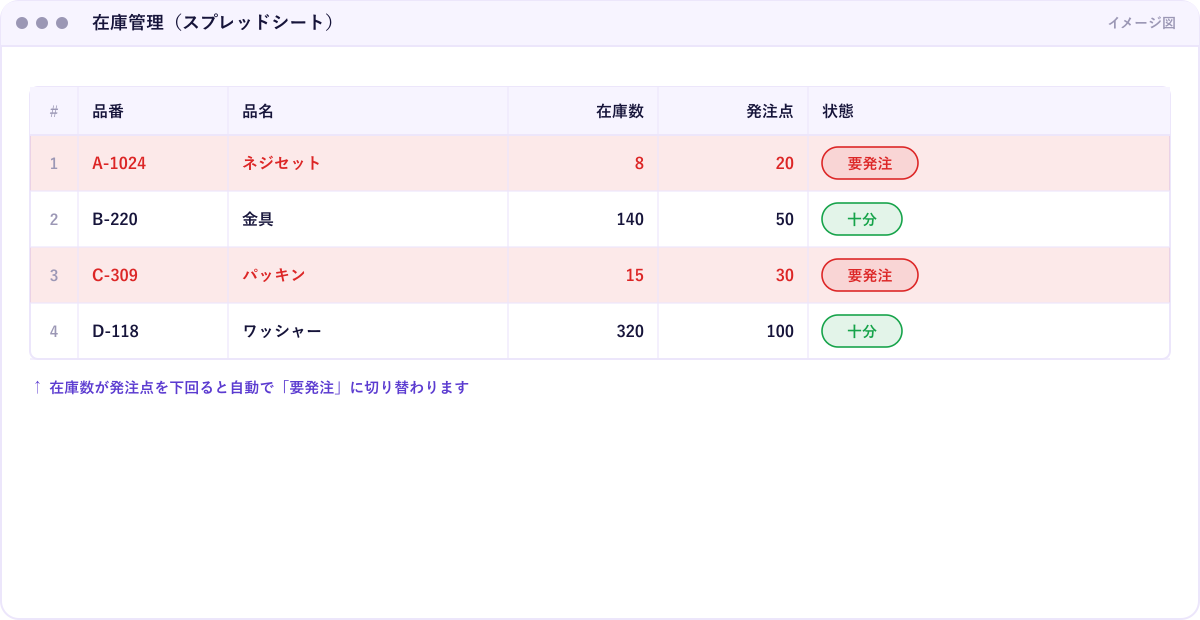
Task: Select stock count cell showing 140
Action: point(583,219)
